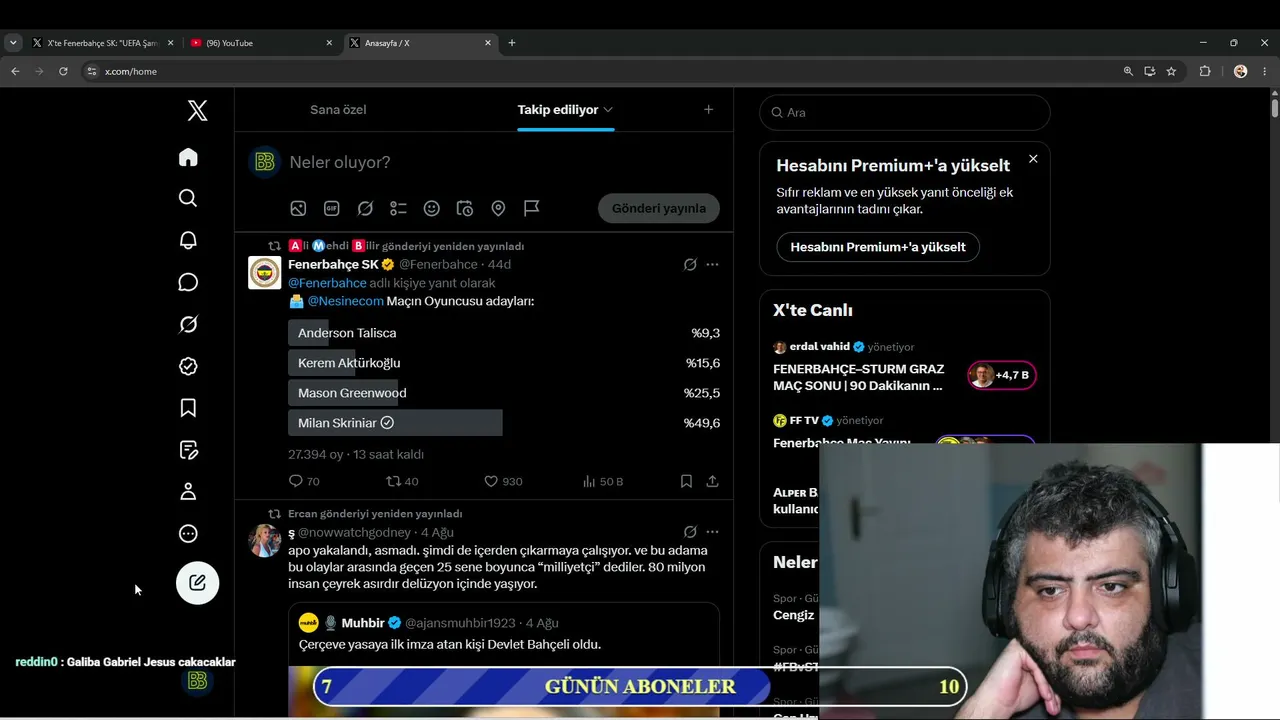Go back to the previous page

(15, 72)
